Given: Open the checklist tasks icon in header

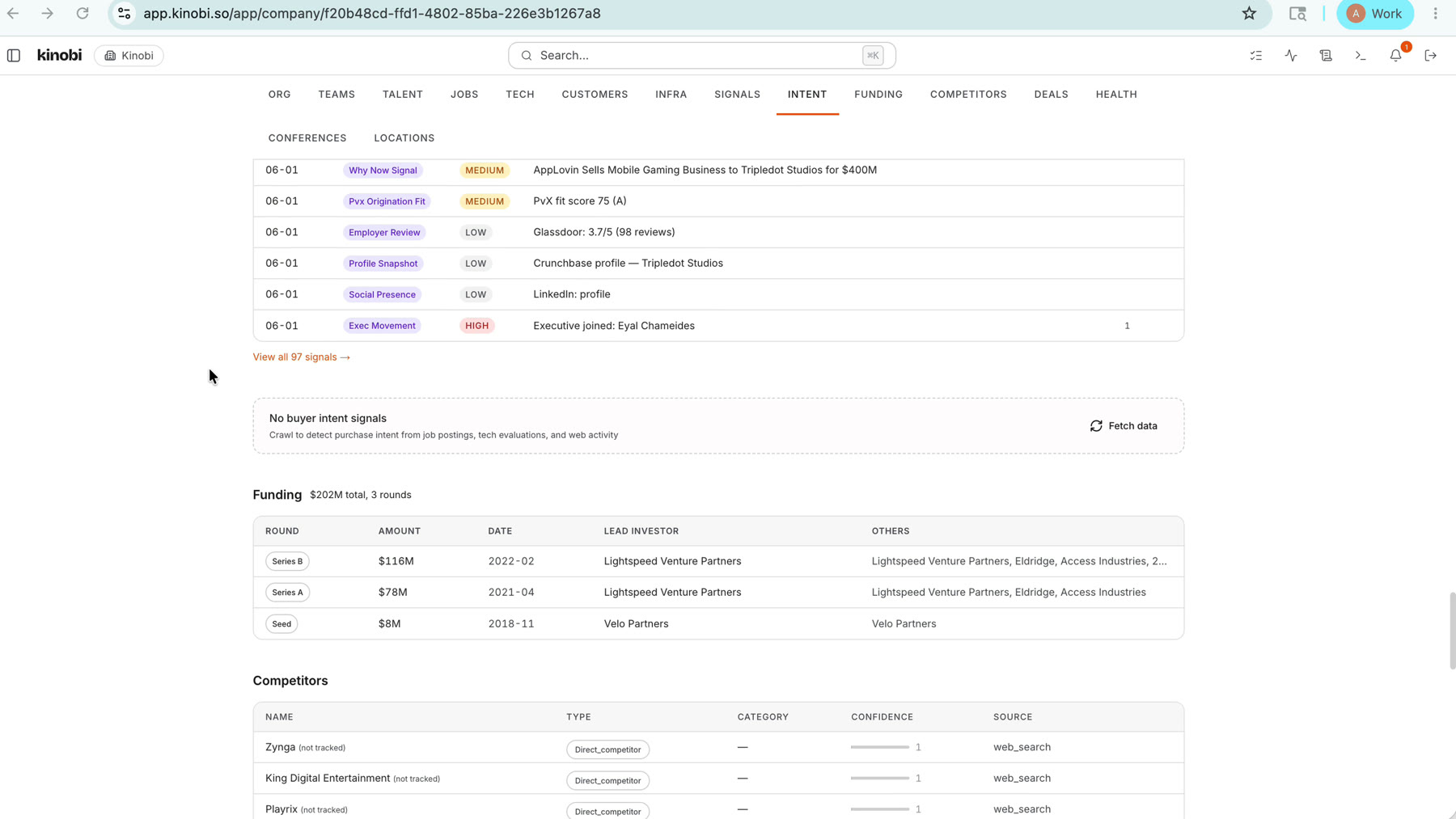Looking at the screenshot, I should click(x=1255, y=56).
